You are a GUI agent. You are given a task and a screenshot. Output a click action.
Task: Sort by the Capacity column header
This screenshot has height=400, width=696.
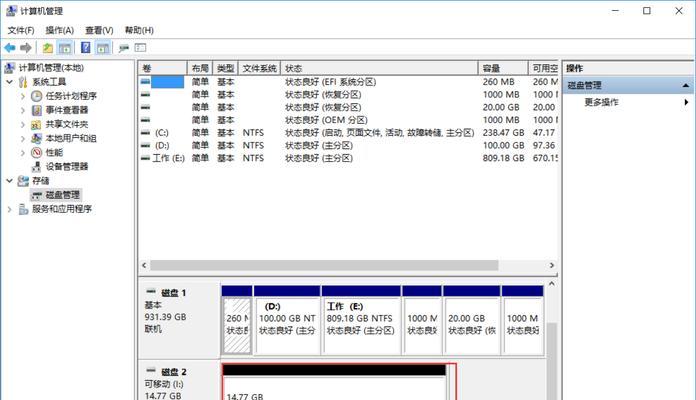click(503, 68)
